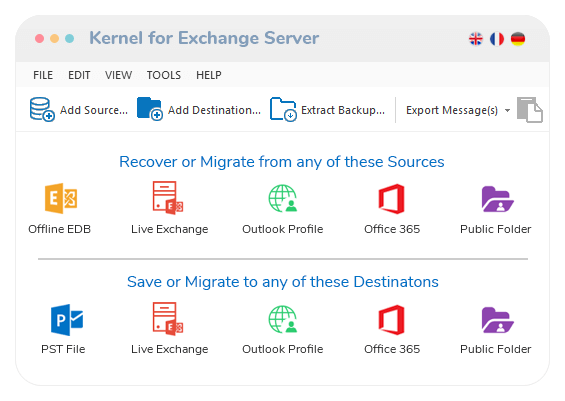Select the PST File destination icon

(x=67, y=320)
